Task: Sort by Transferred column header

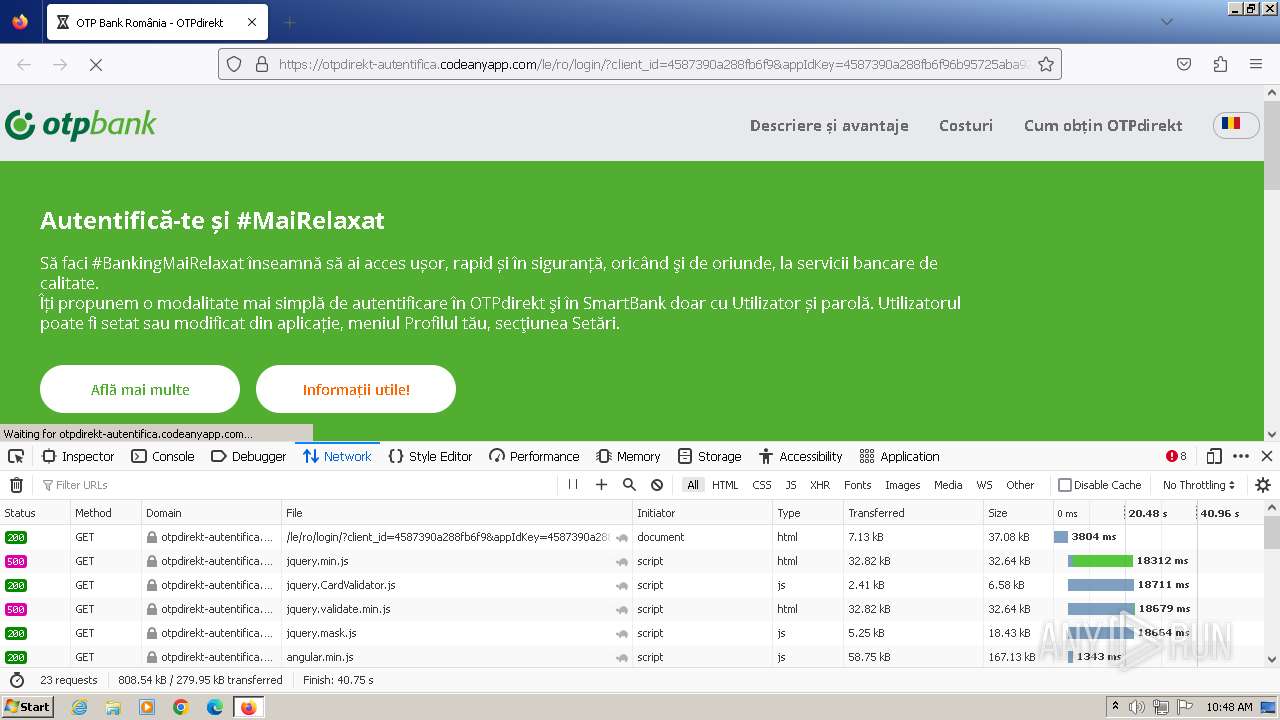Action: click(911, 513)
